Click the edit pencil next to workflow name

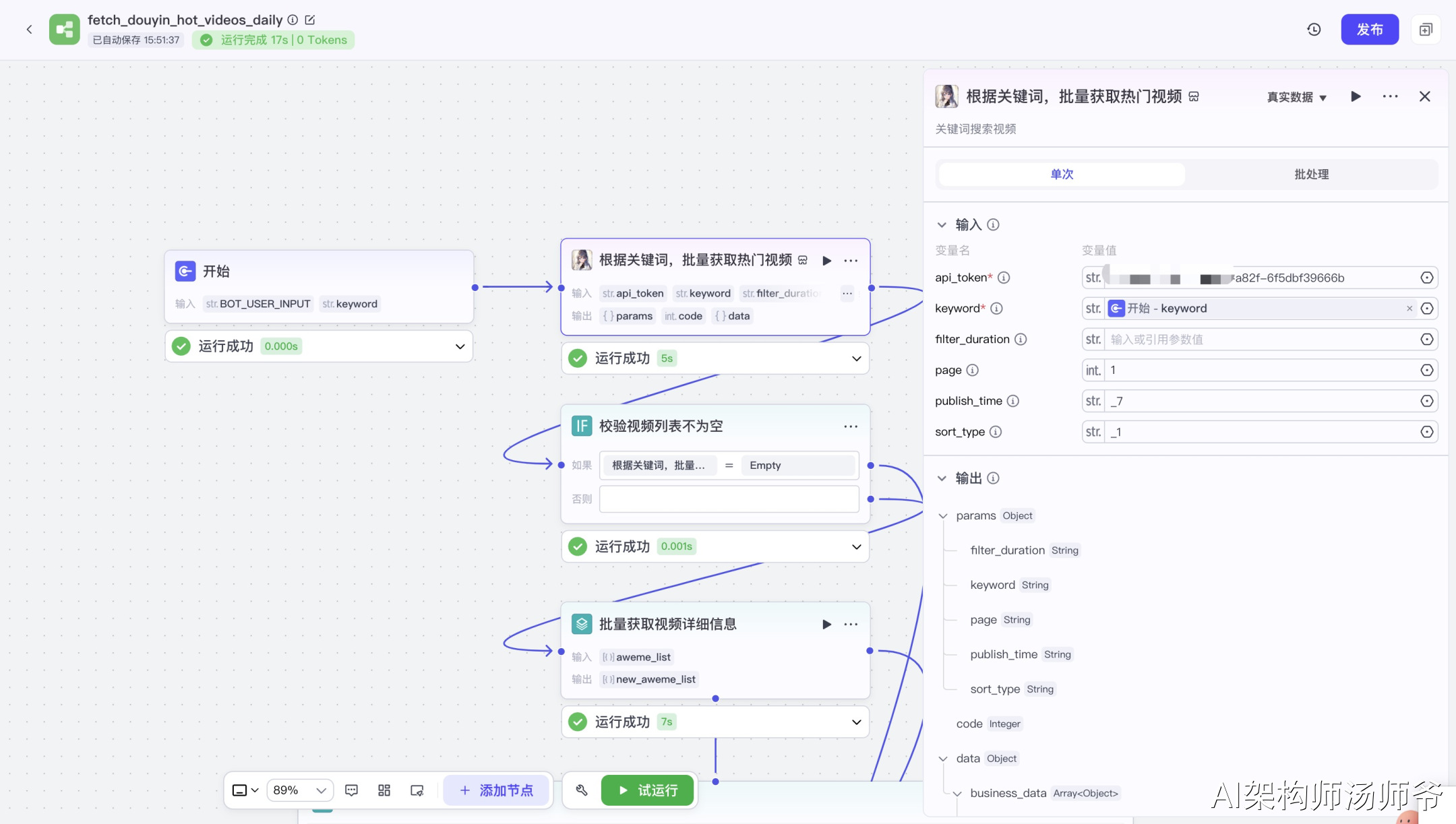click(310, 20)
